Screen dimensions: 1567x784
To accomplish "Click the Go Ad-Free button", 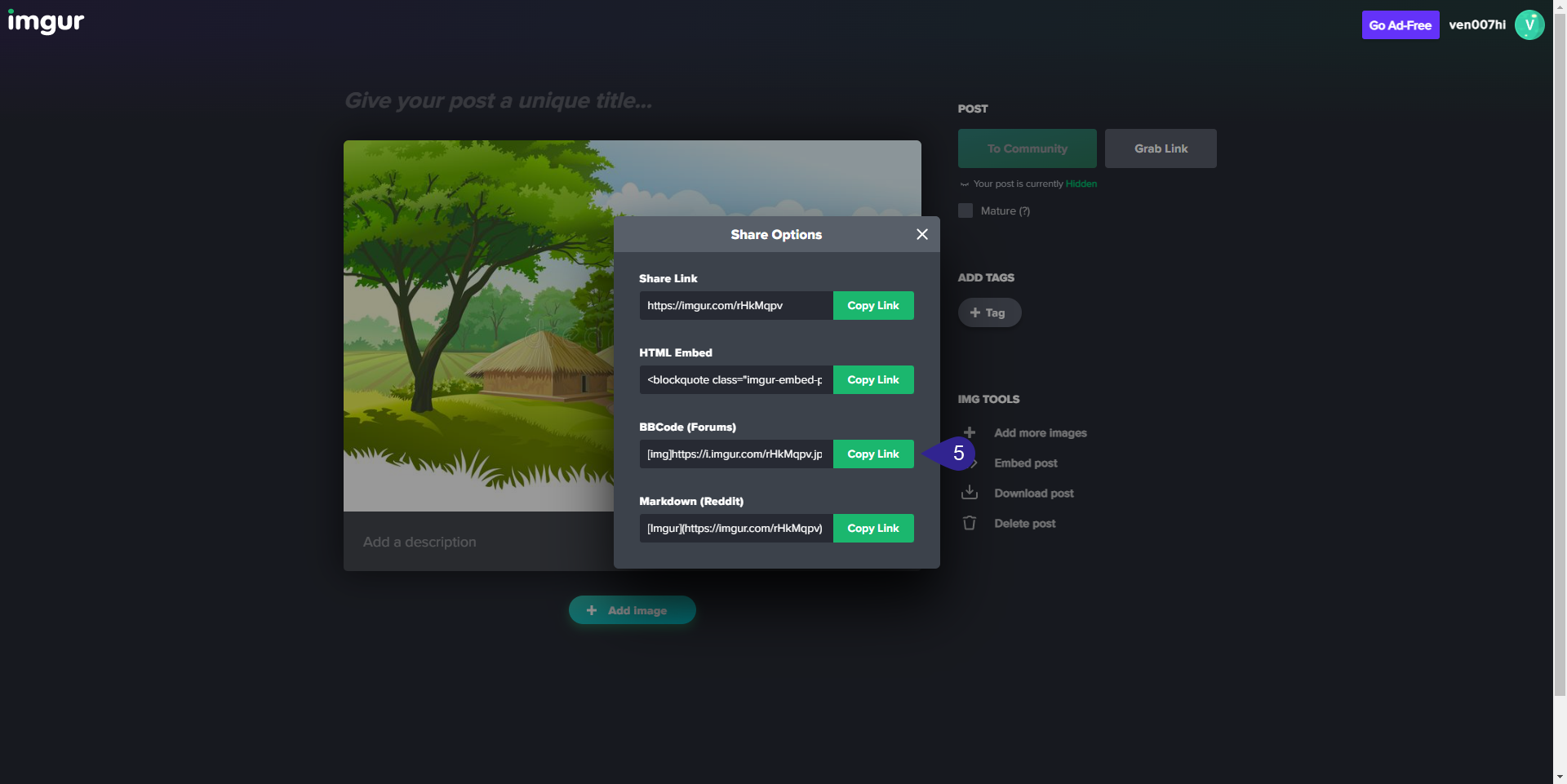I will click(1400, 25).
